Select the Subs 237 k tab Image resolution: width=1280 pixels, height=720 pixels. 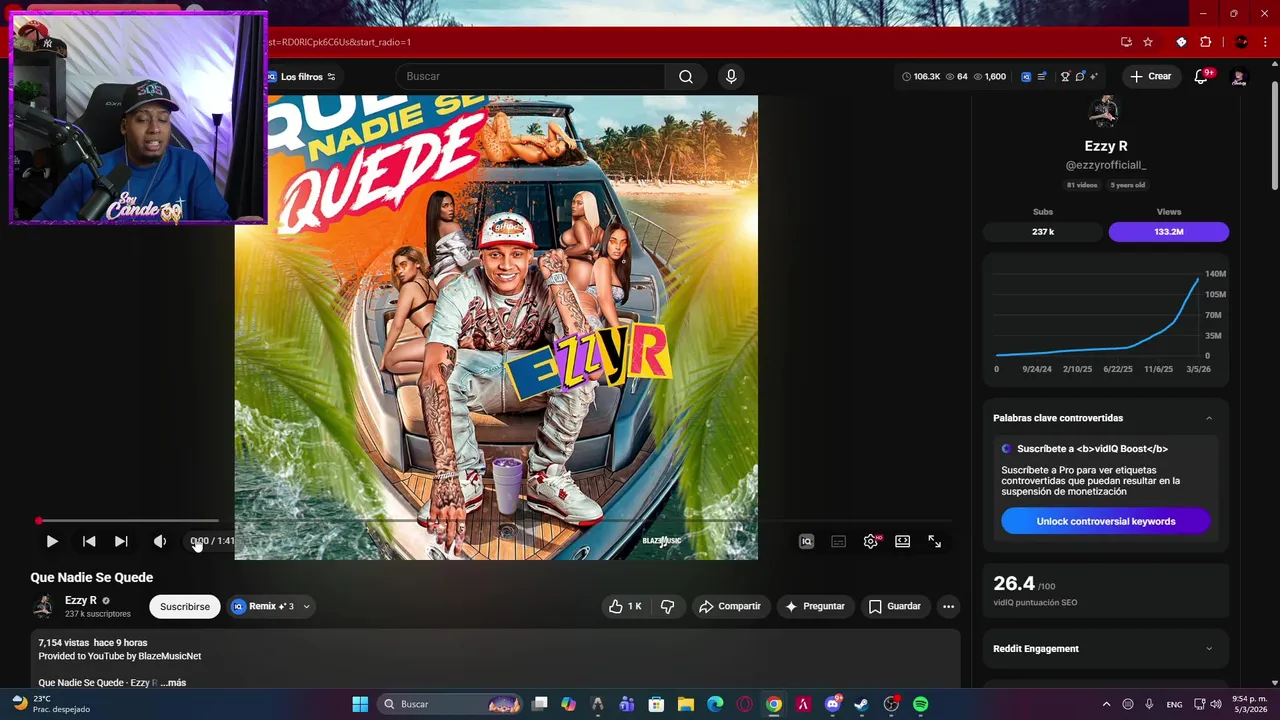click(1043, 232)
